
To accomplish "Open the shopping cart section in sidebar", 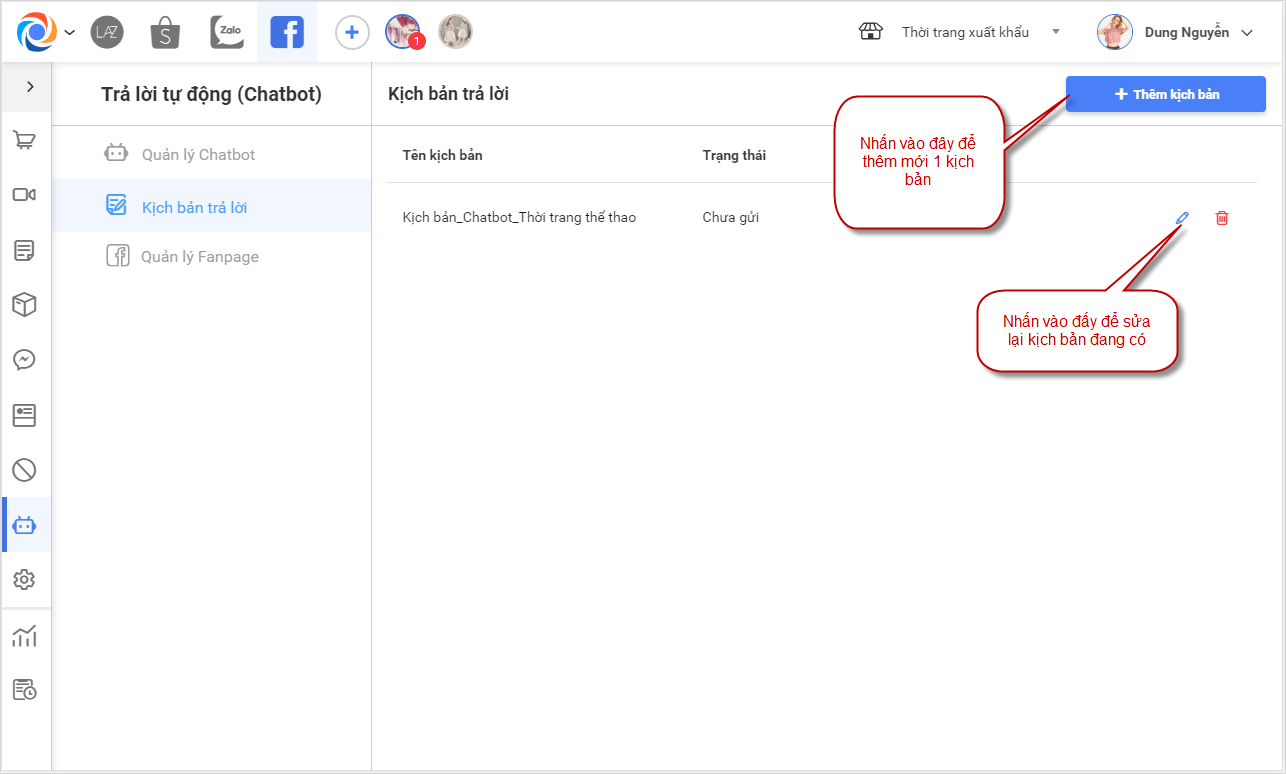I will [24, 140].
